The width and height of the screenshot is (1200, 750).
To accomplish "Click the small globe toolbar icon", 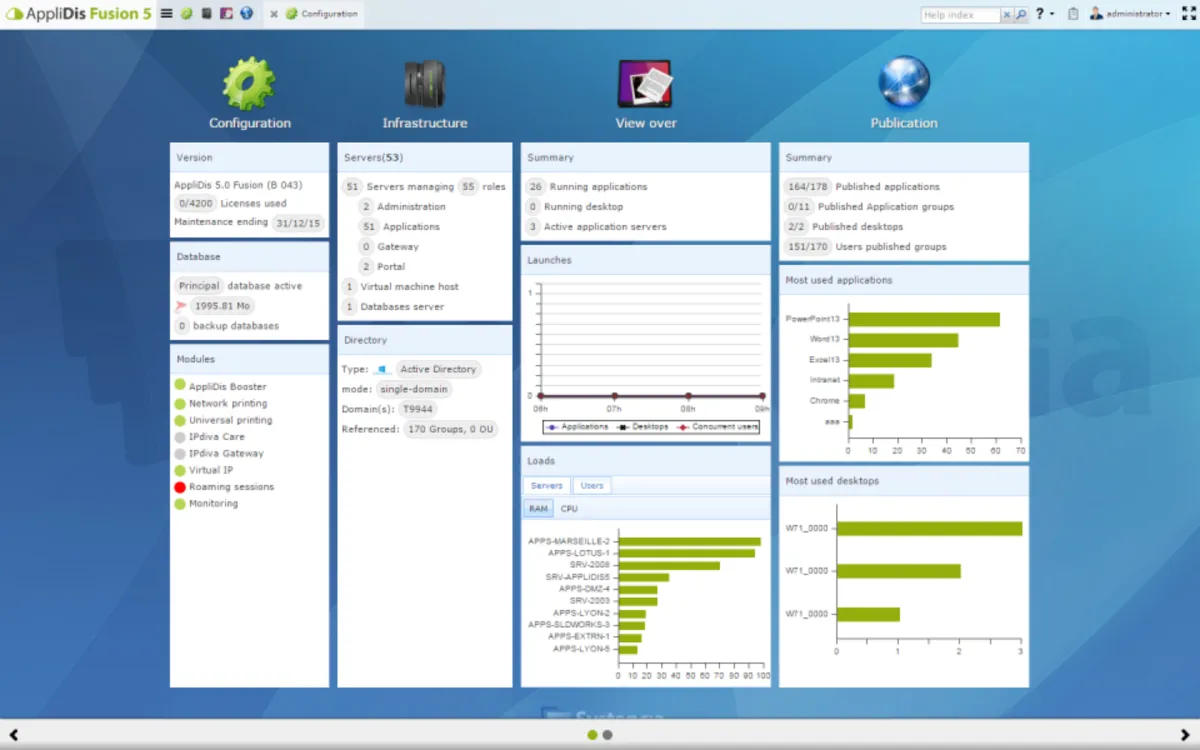I will coord(246,14).
